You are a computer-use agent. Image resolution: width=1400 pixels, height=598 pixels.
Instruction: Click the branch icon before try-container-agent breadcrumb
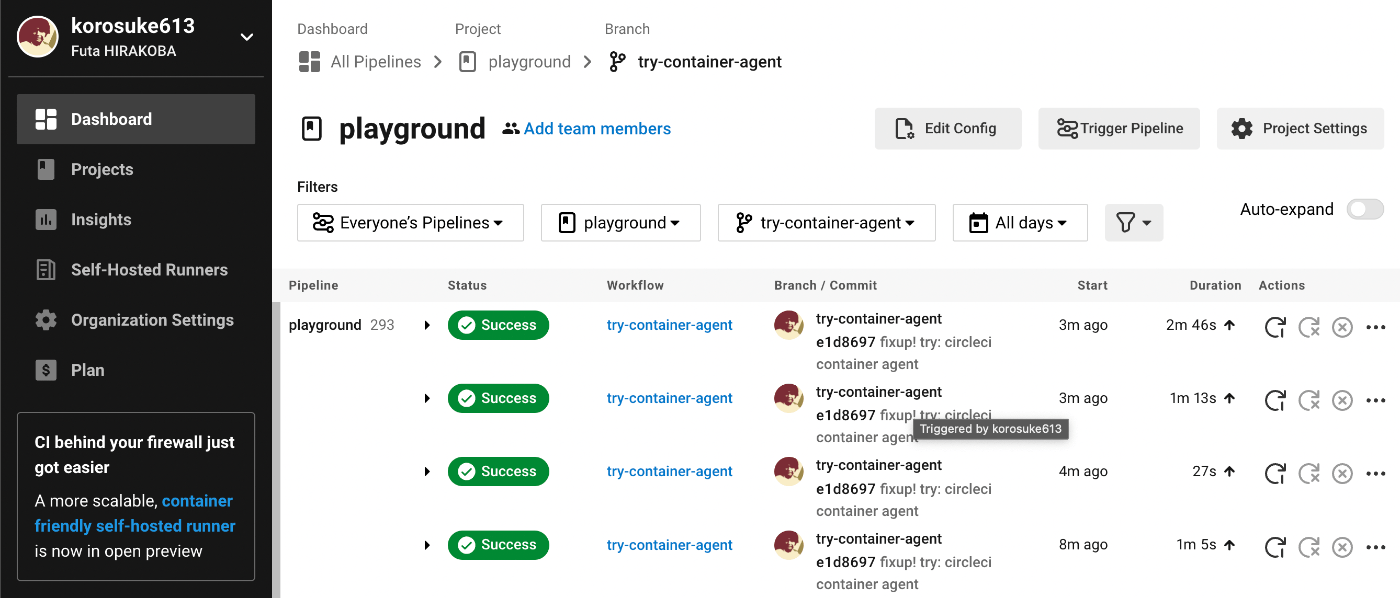click(x=616, y=62)
